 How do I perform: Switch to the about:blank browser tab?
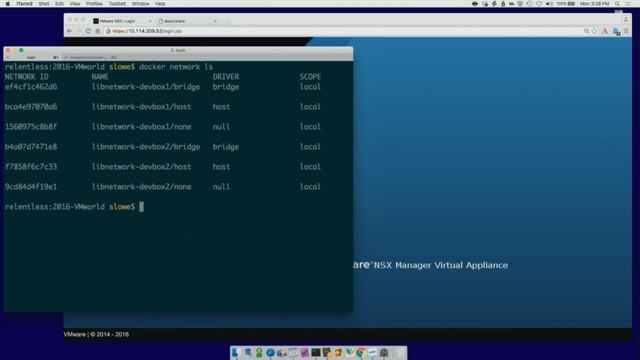187,21
